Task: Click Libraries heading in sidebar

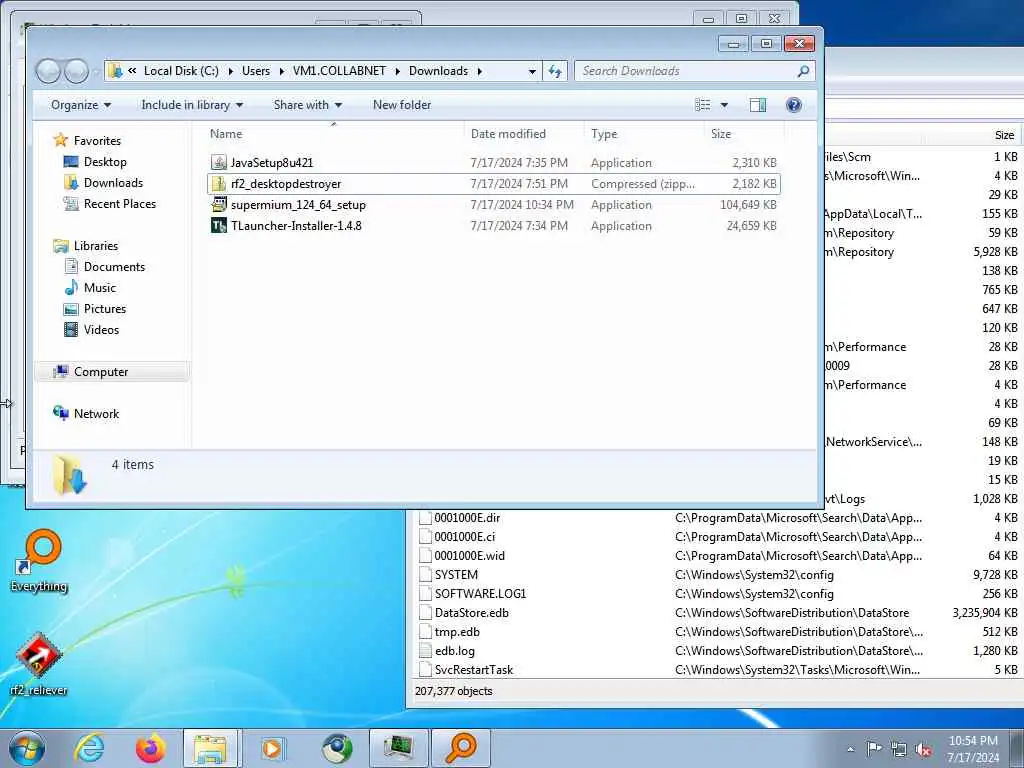Action: (x=86, y=246)
